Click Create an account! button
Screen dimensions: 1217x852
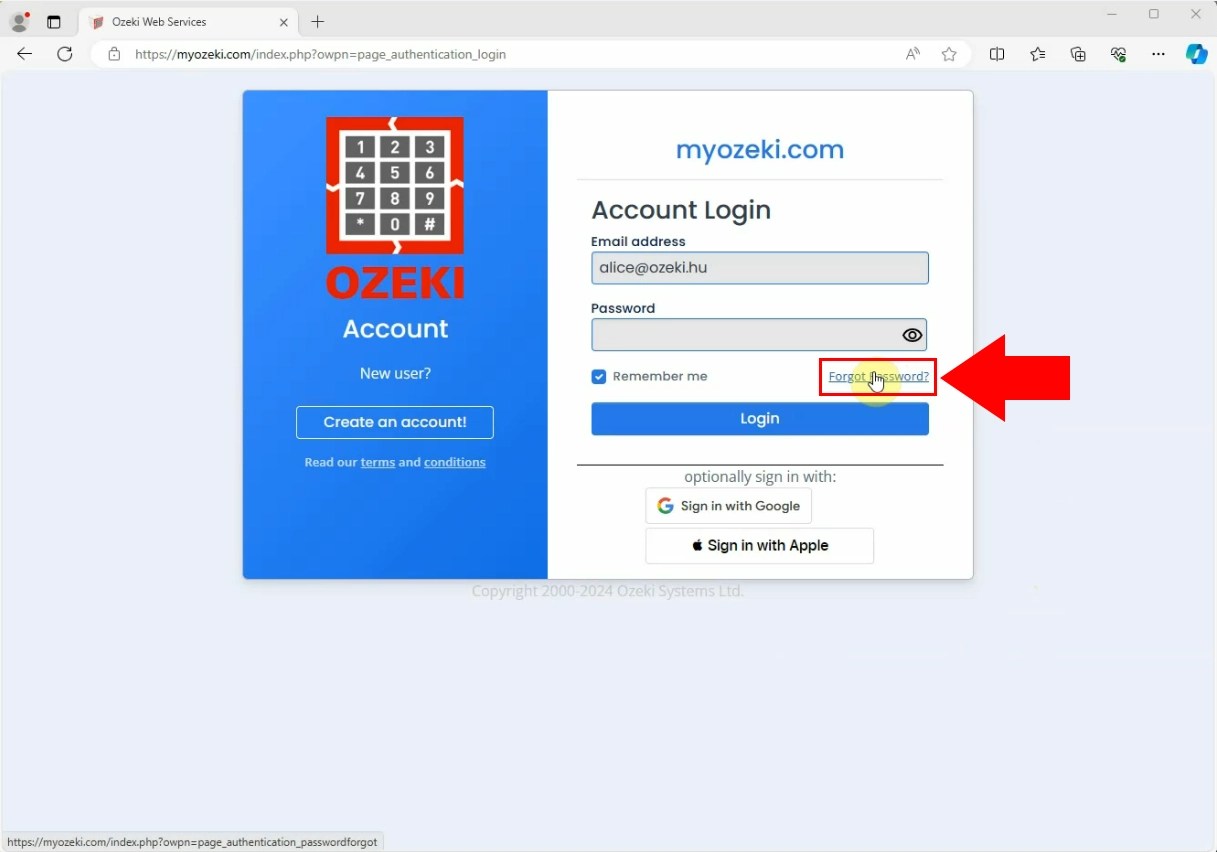tap(395, 422)
